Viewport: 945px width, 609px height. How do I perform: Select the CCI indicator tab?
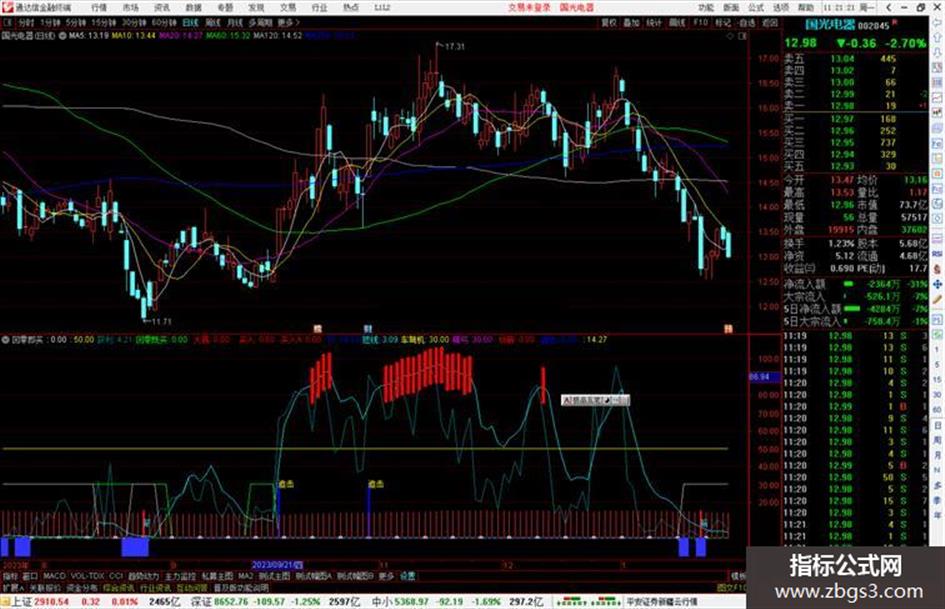(x=116, y=576)
